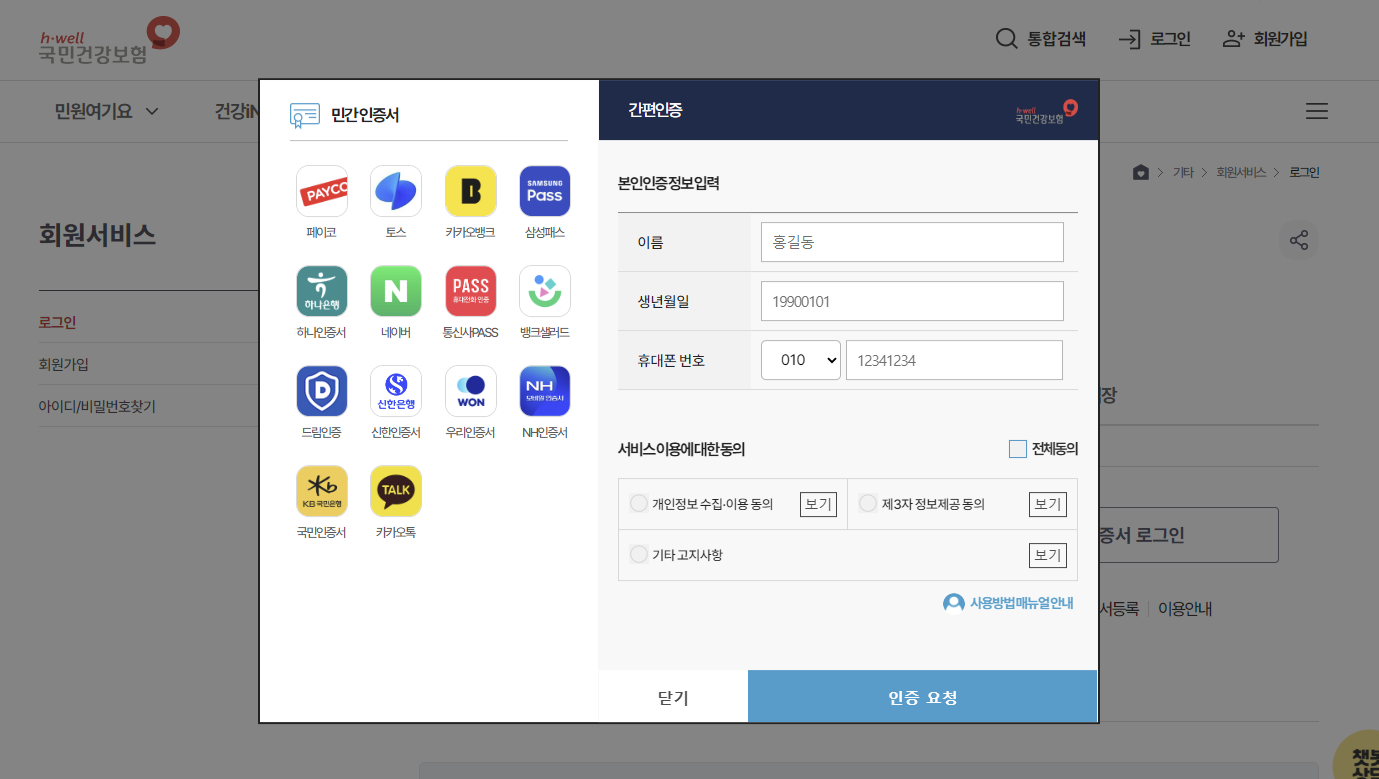1379x779 pixels.
Task: Click 기타 in the breadcrumb
Action: click(1183, 172)
